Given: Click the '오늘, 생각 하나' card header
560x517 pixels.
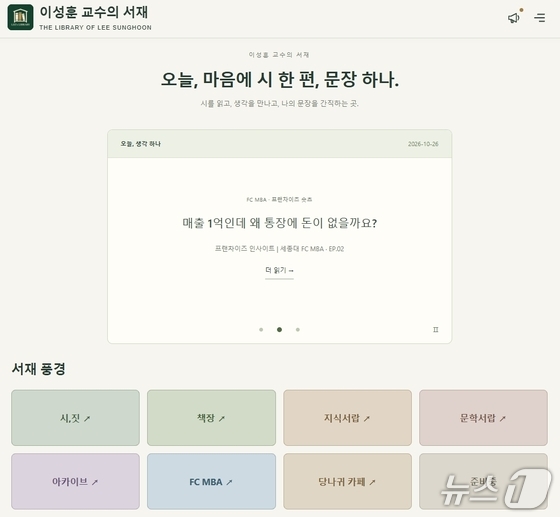Looking at the screenshot, I should coord(140,144).
